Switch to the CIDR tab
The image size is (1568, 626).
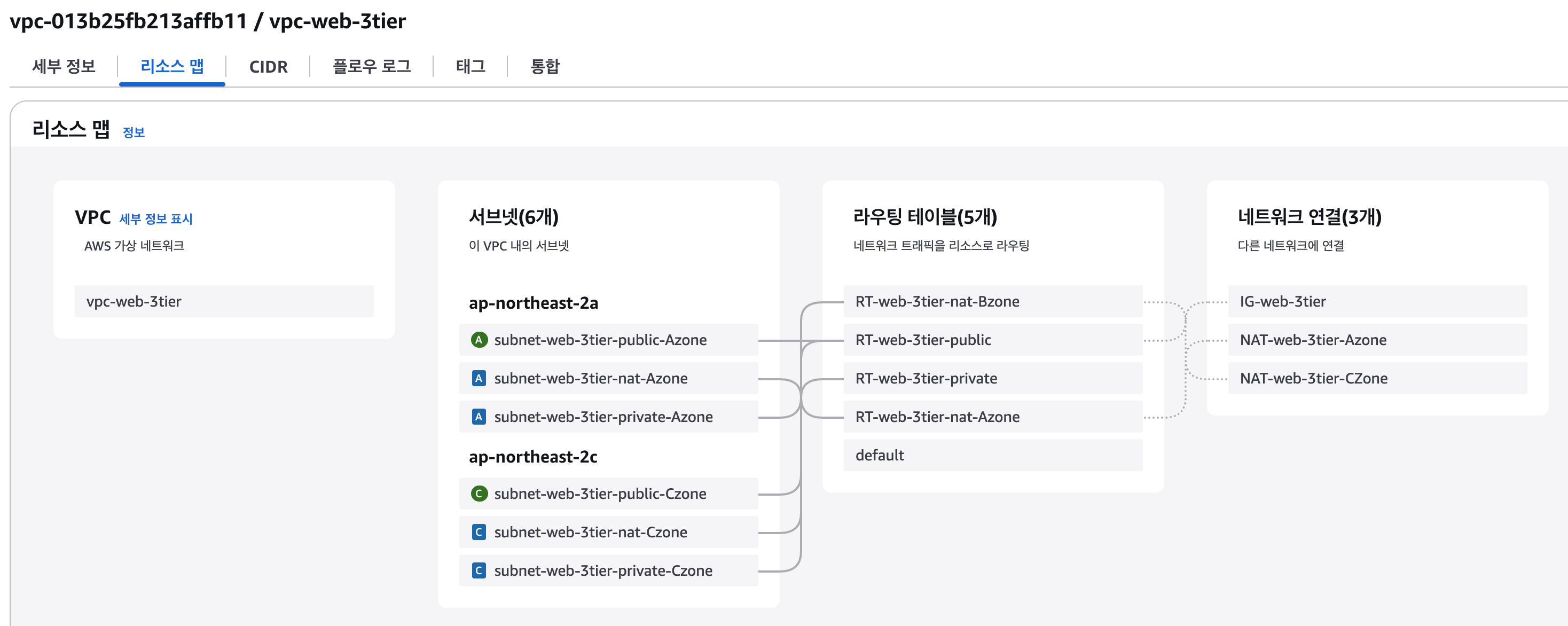click(268, 66)
